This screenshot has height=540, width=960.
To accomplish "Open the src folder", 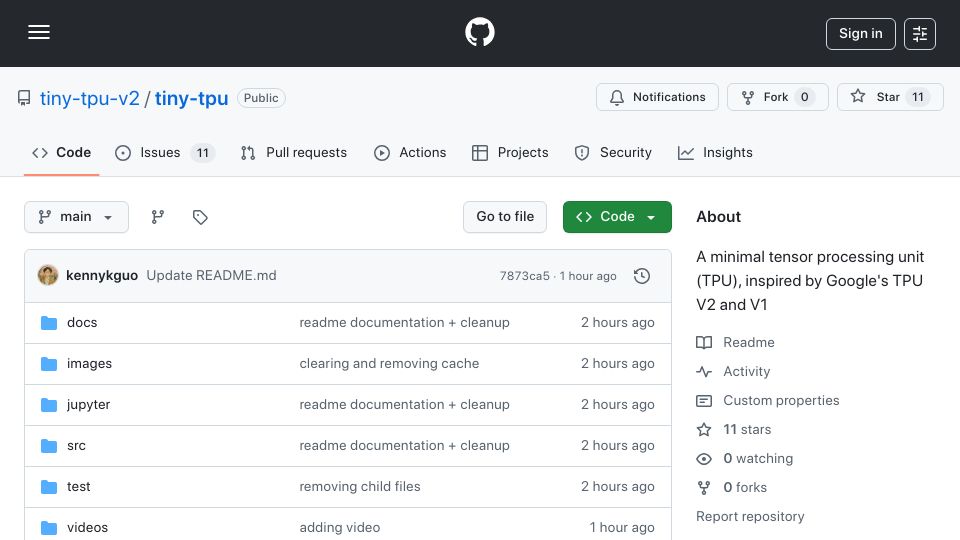I will pyautogui.click(x=77, y=446).
